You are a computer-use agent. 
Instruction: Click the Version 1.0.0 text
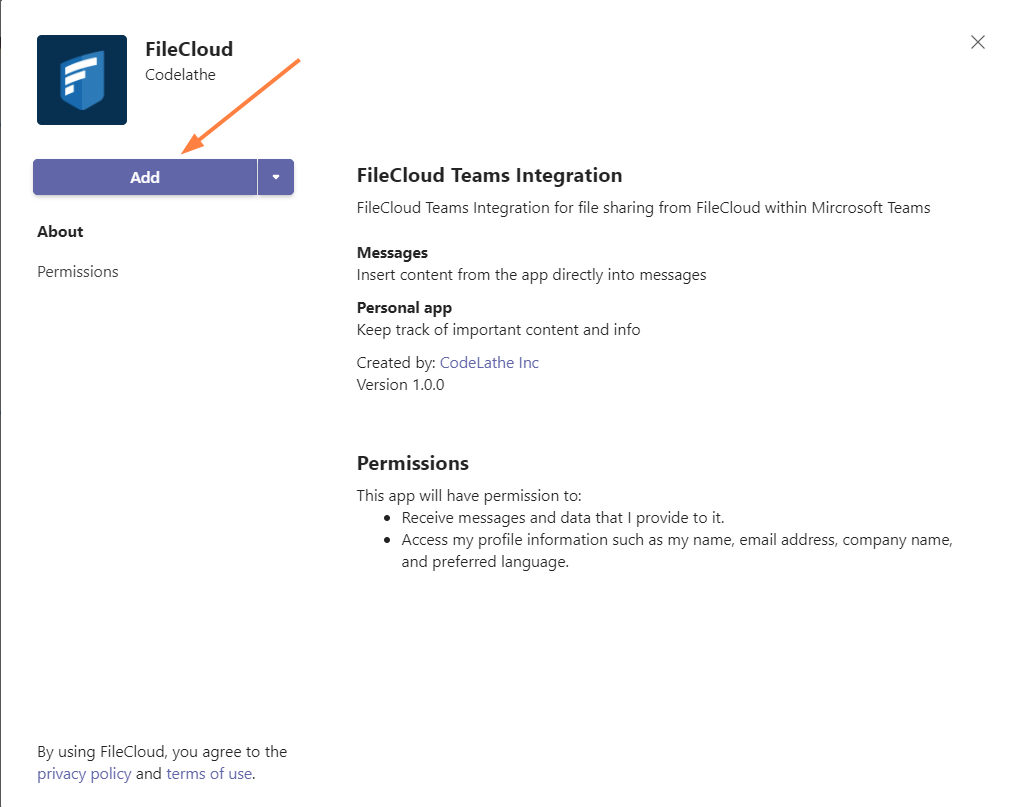[x=400, y=384]
